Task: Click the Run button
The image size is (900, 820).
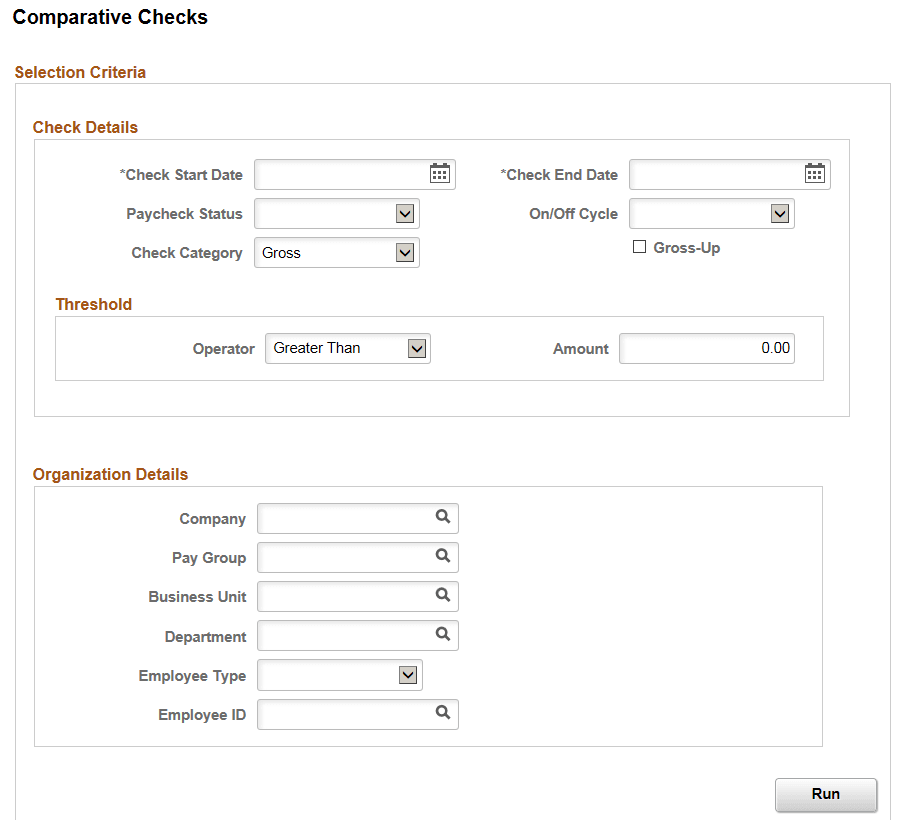Action: click(825, 794)
